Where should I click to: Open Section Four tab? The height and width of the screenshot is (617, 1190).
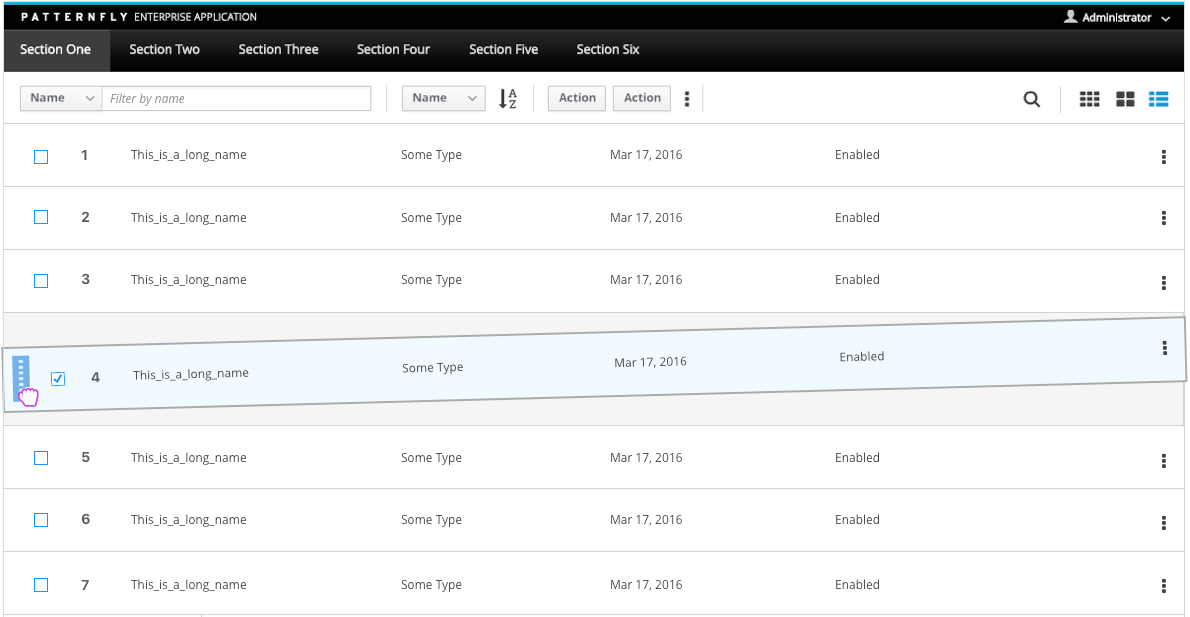point(393,49)
